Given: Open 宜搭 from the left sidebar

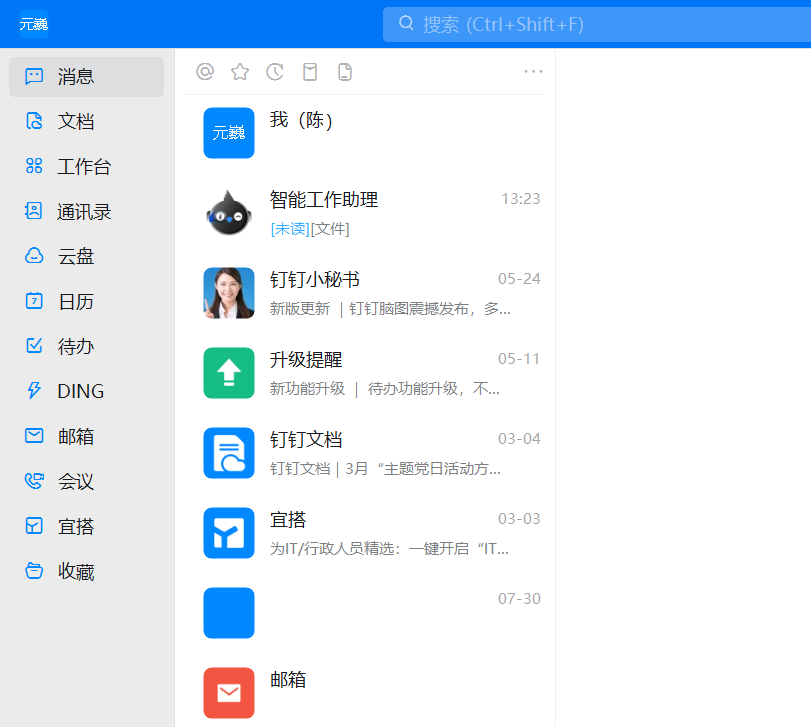Looking at the screenshot, I should click(86, 526).
